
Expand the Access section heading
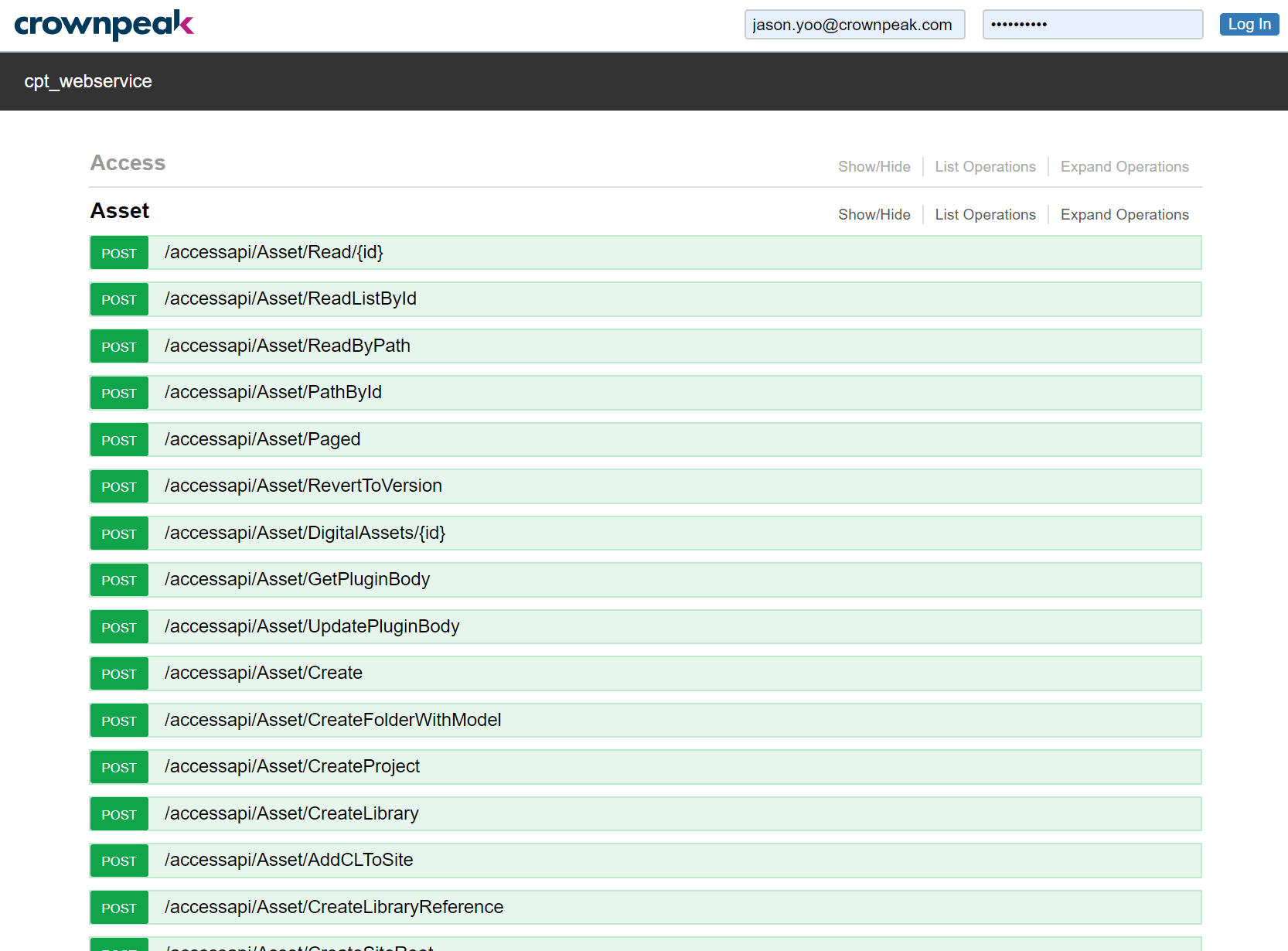coord(128,163)
